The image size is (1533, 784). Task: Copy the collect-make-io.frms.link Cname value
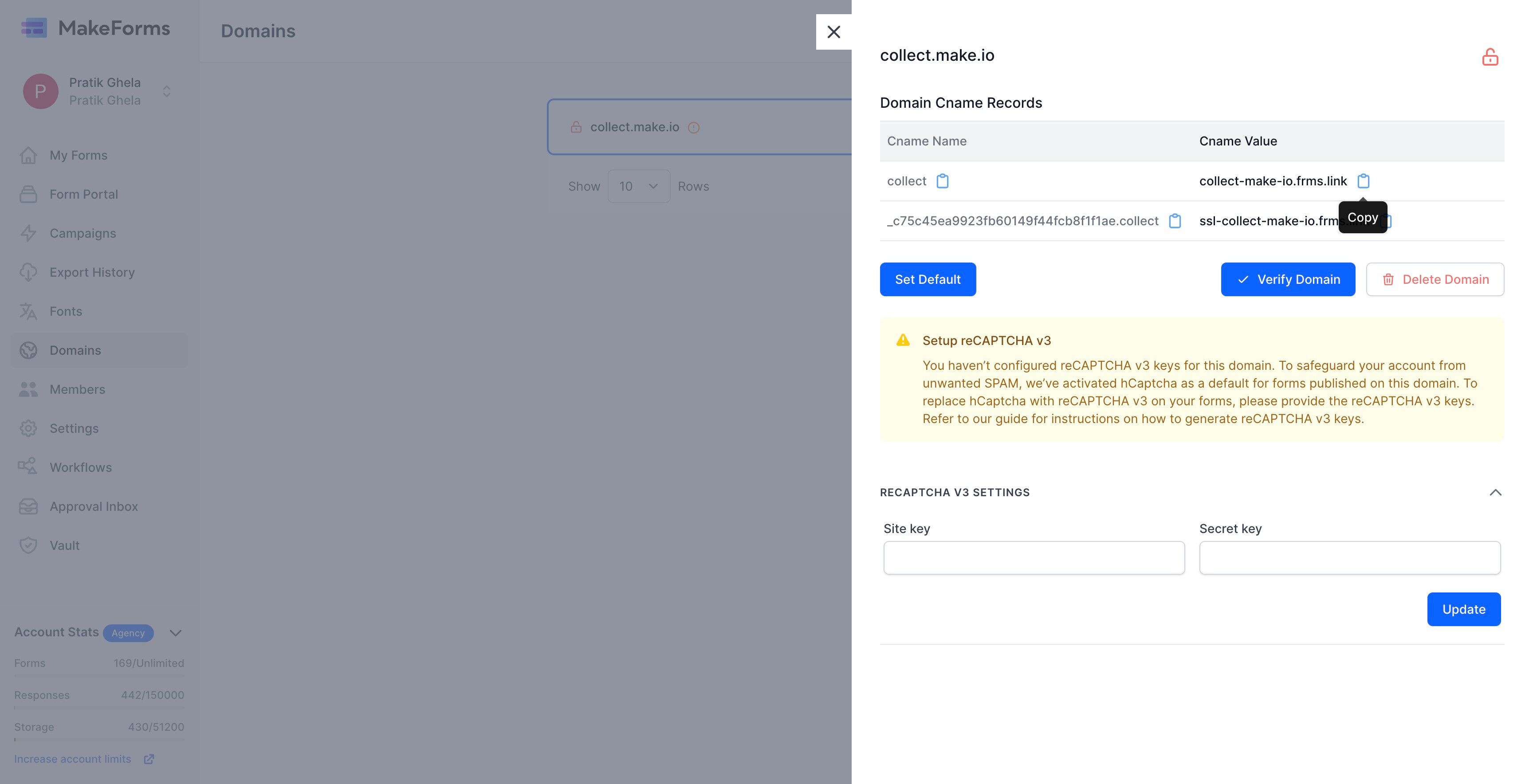point(1363,181)
